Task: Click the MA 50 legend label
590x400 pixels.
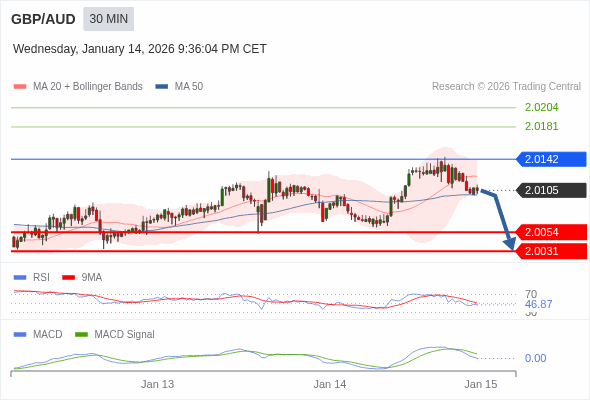Action: [189, 87]
